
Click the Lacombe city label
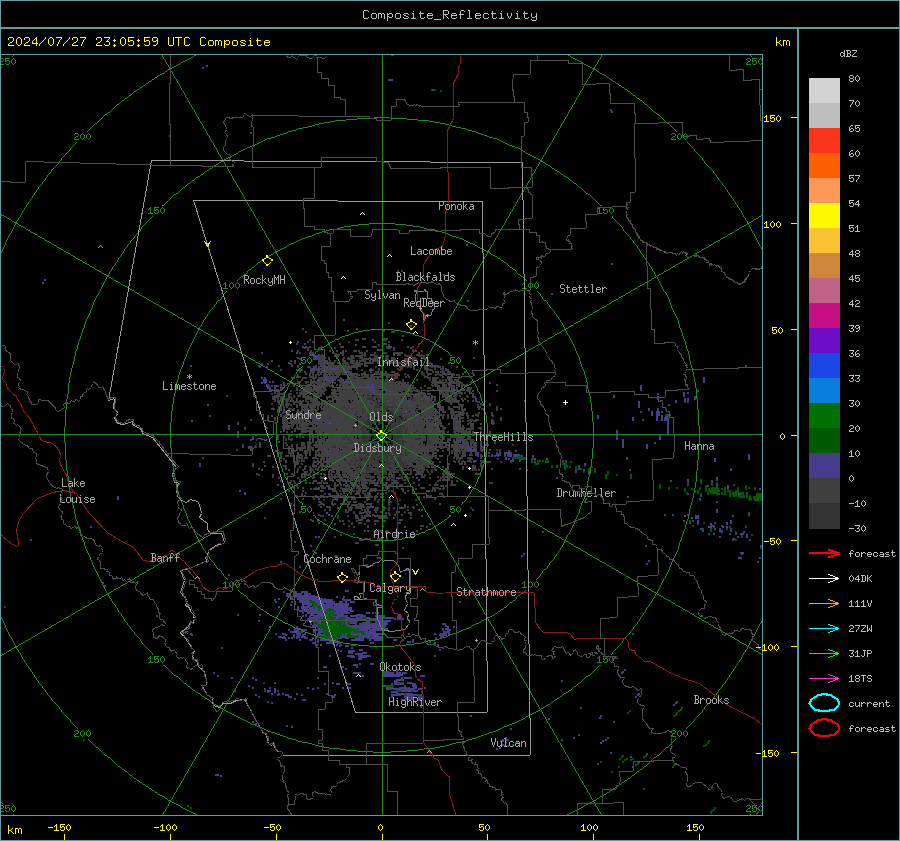tap(431, 251)
